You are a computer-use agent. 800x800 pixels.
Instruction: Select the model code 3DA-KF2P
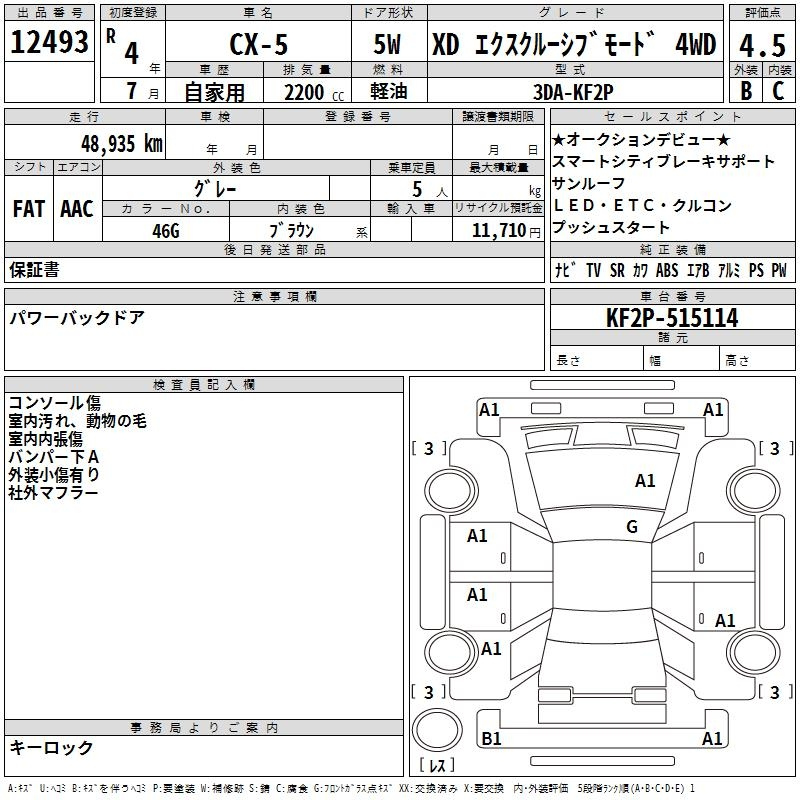(573, 92)
